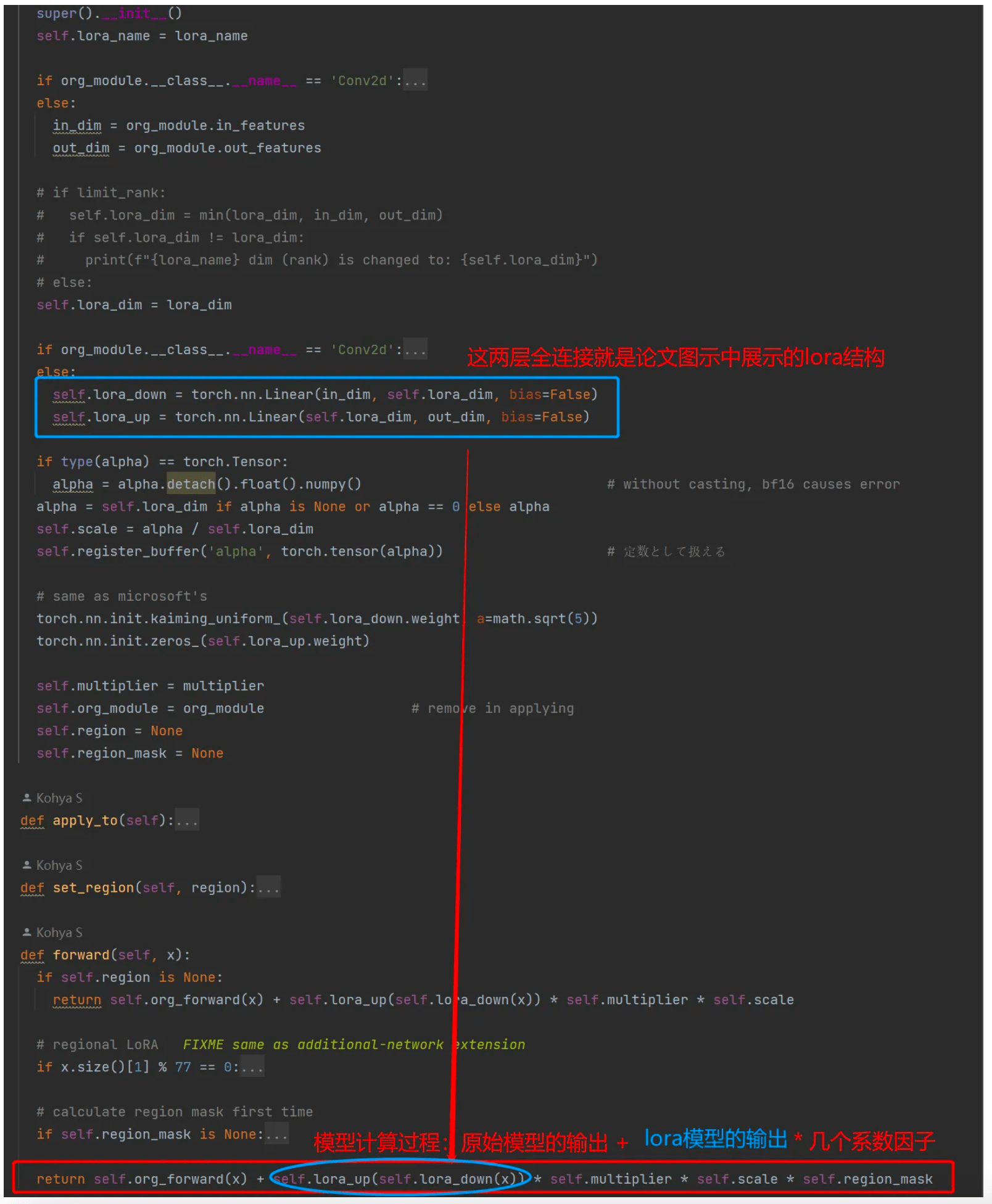Viewport: 992px width, 1204px height.
Task: Click 'torch.nn.init.kaiming_uniform_' line
Action: pyautogui.click(x=317, y=619)
